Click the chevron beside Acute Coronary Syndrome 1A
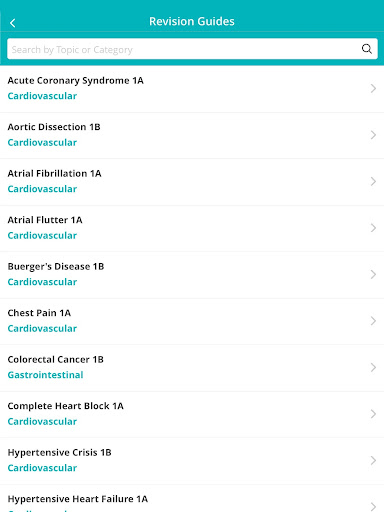This screenshot has height=512, width=384. coord(373,88)
